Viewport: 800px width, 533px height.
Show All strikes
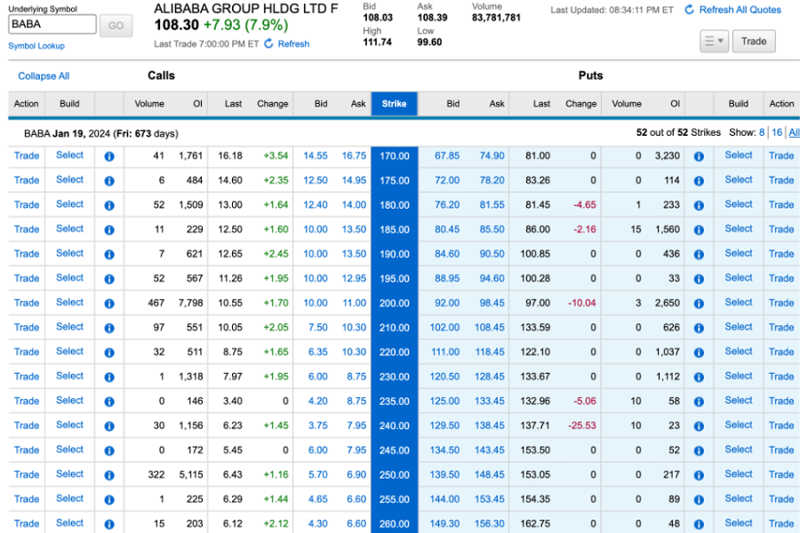coord(794,133)
